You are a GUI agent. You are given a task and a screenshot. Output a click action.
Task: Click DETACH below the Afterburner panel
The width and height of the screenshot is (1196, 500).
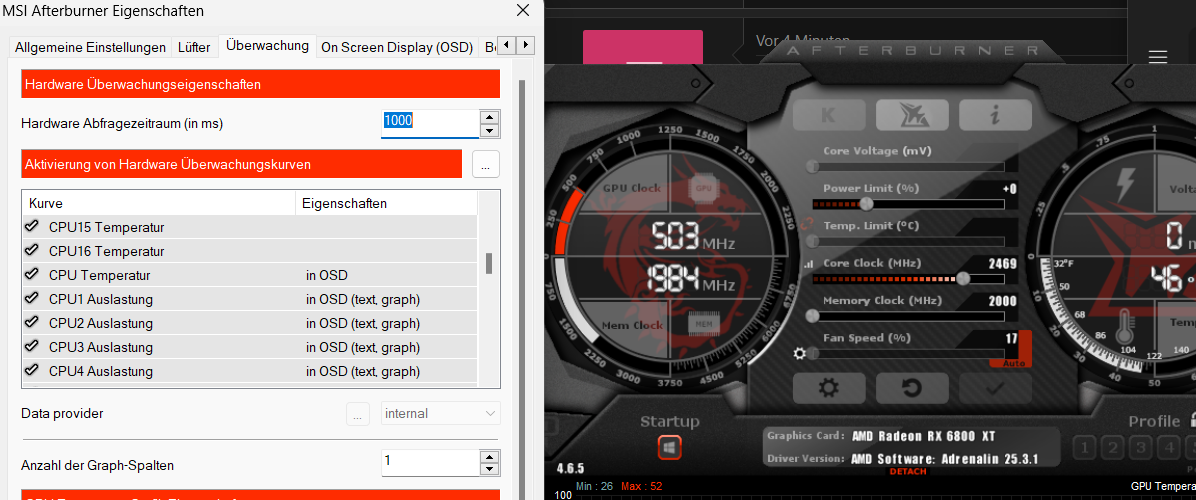click(x=908, y=472)
